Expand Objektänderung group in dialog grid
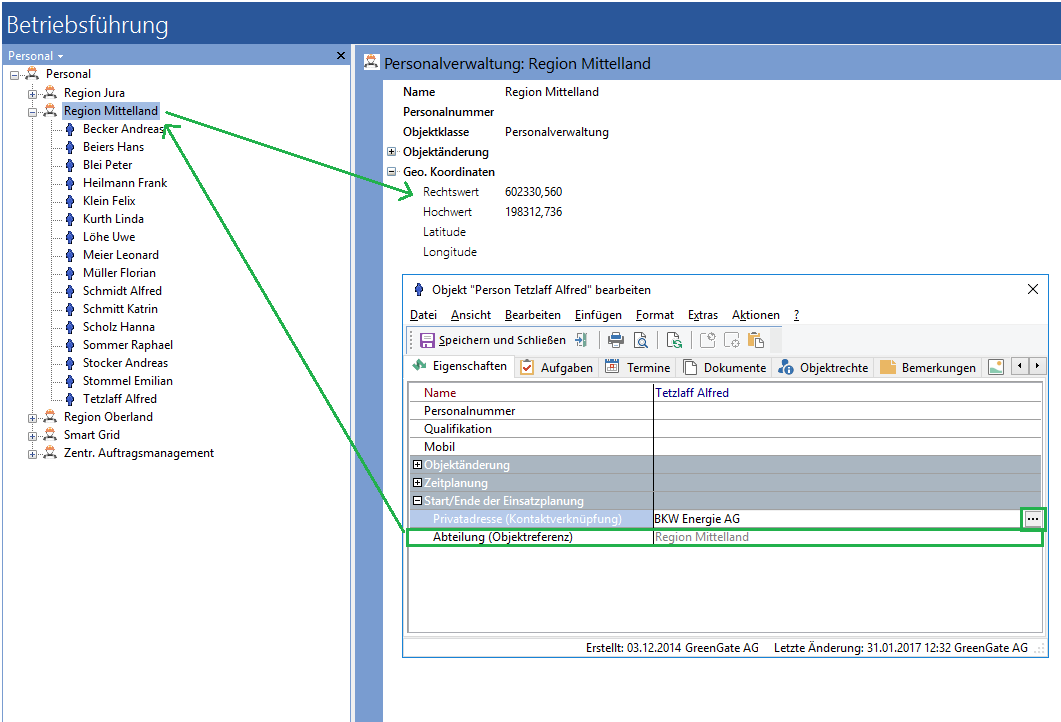The height and width of the screenshot is (722, 1061). [417, 465]
